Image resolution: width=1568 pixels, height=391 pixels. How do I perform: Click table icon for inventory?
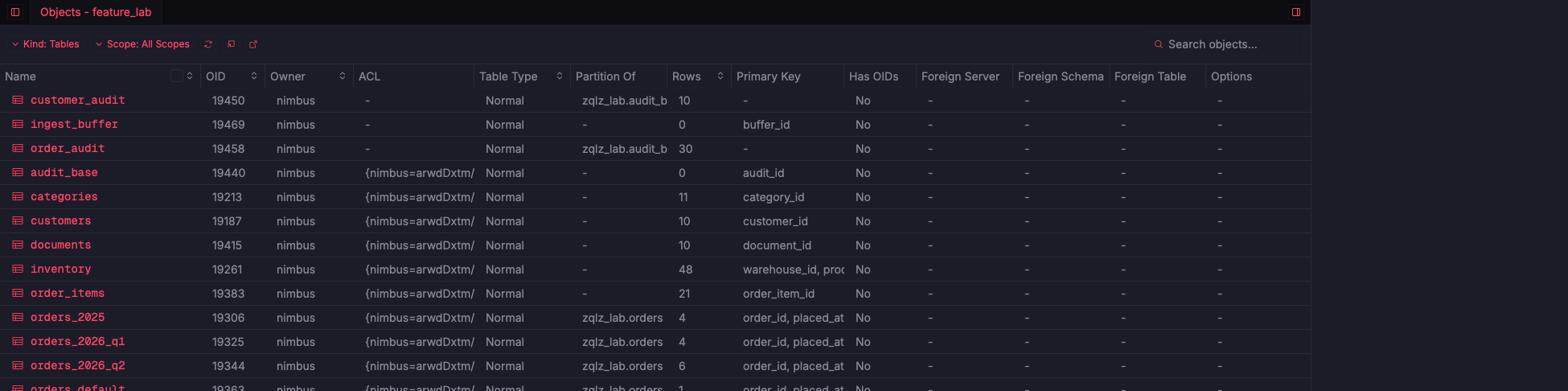[x=18, y=270]
